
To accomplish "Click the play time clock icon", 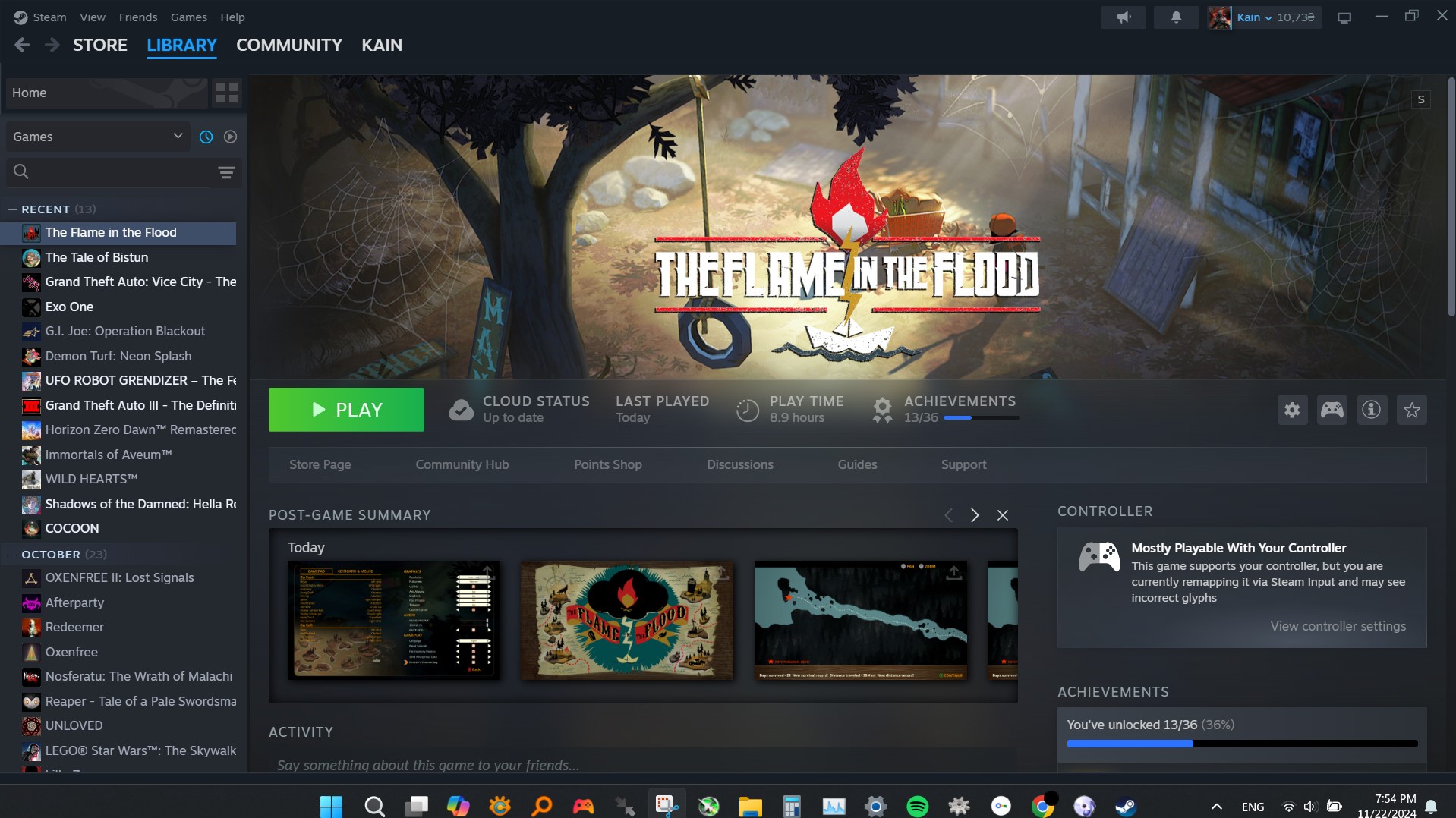I will 748,410.
